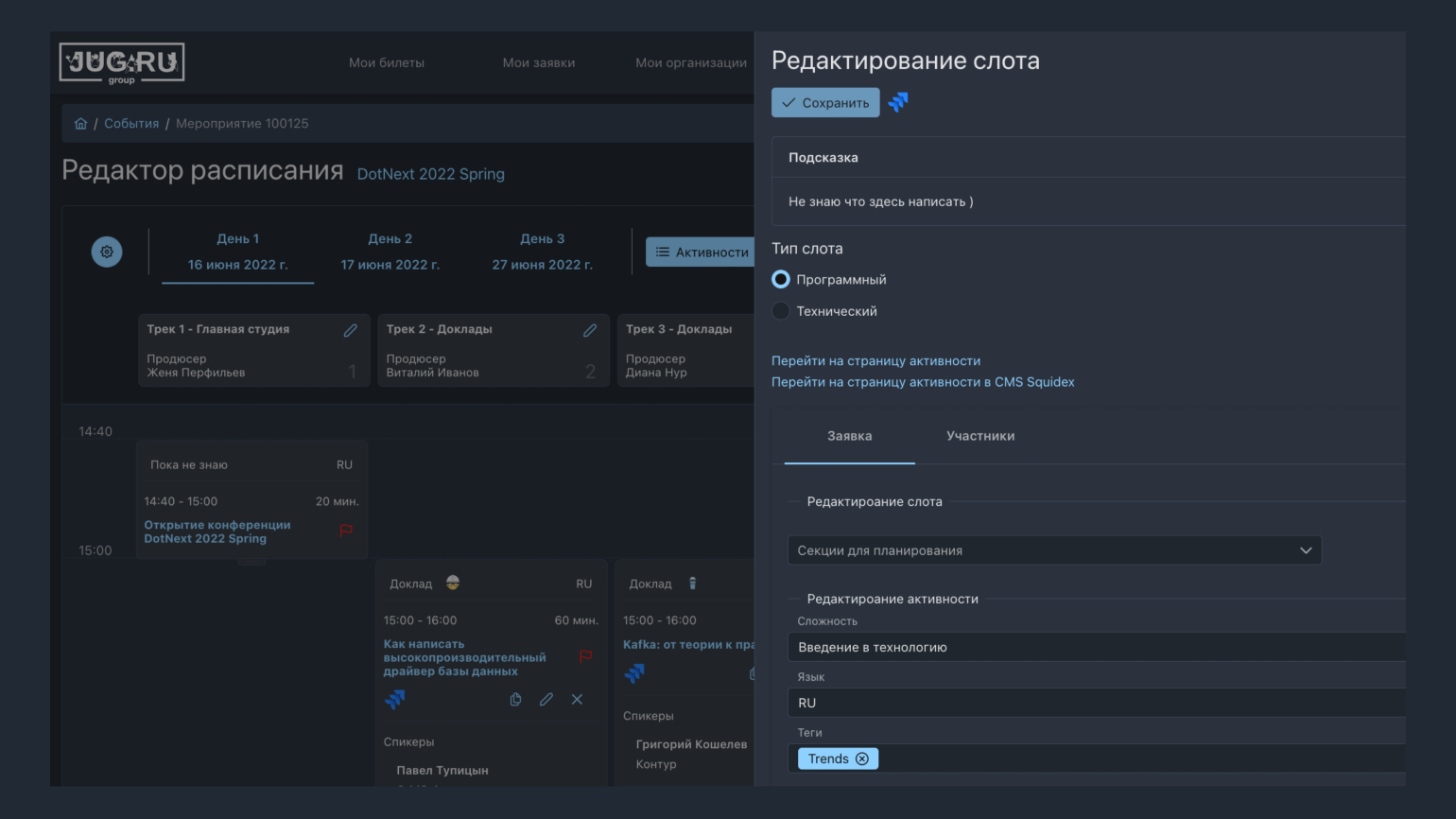Go to События breadcrumb link
This screenshot has width=1456, height=819.
point(131,124)
